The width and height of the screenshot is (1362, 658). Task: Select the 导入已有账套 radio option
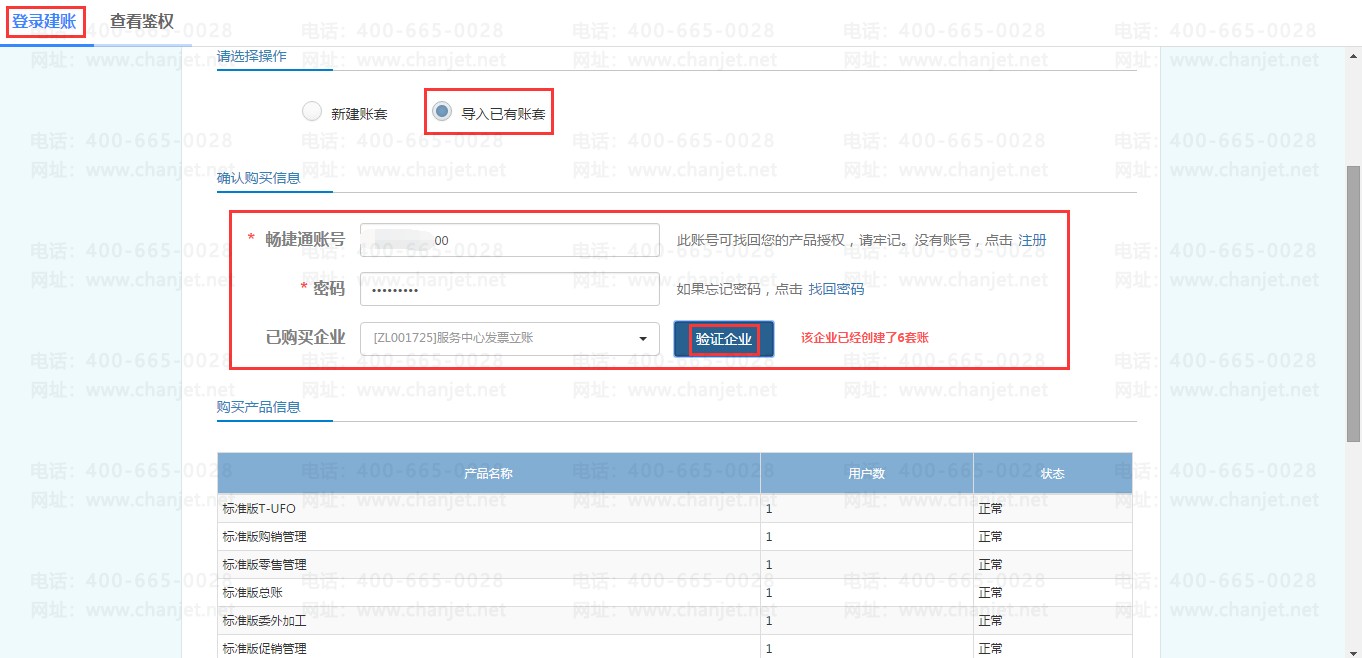441,112
